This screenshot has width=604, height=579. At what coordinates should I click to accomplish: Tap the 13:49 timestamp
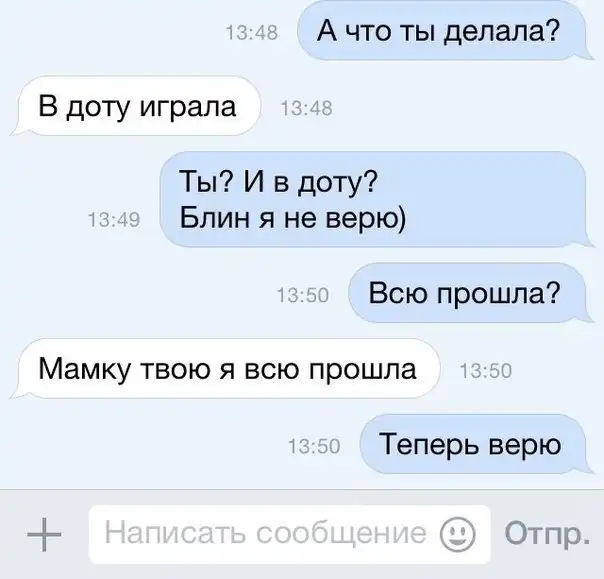pyautogui.click(x=114, y=220)
